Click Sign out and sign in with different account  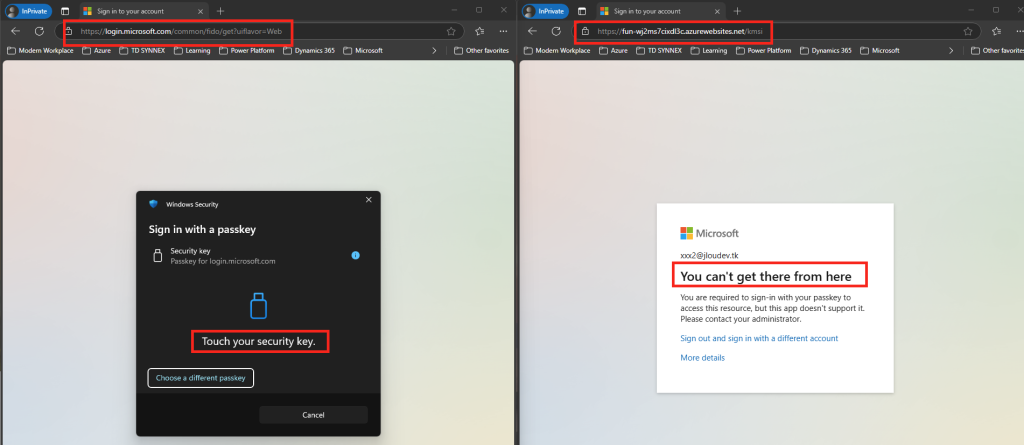pyautogui.click(x=759, y=338)
